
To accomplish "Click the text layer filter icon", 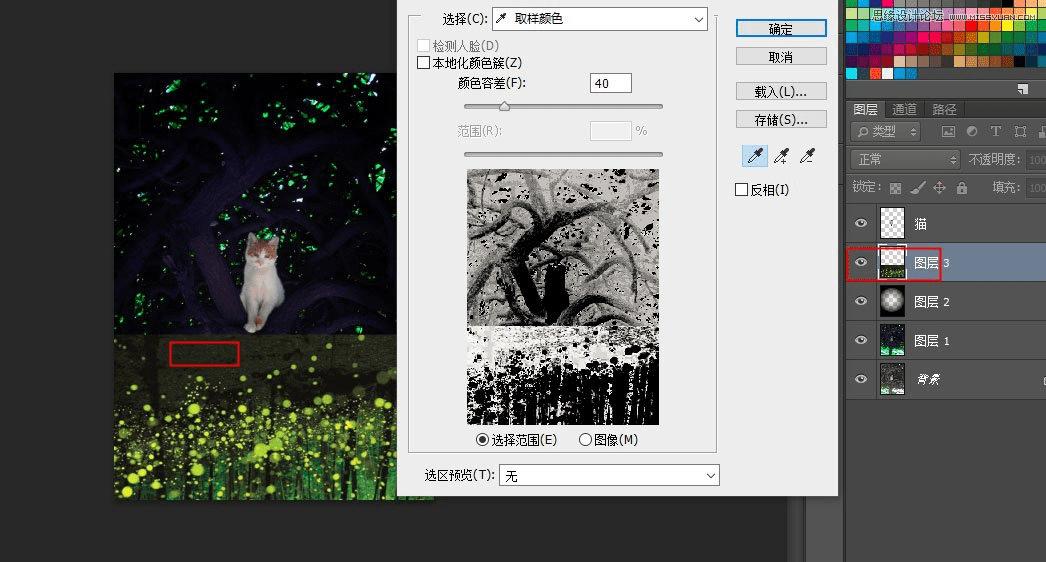I will click(x=995, y=131).
